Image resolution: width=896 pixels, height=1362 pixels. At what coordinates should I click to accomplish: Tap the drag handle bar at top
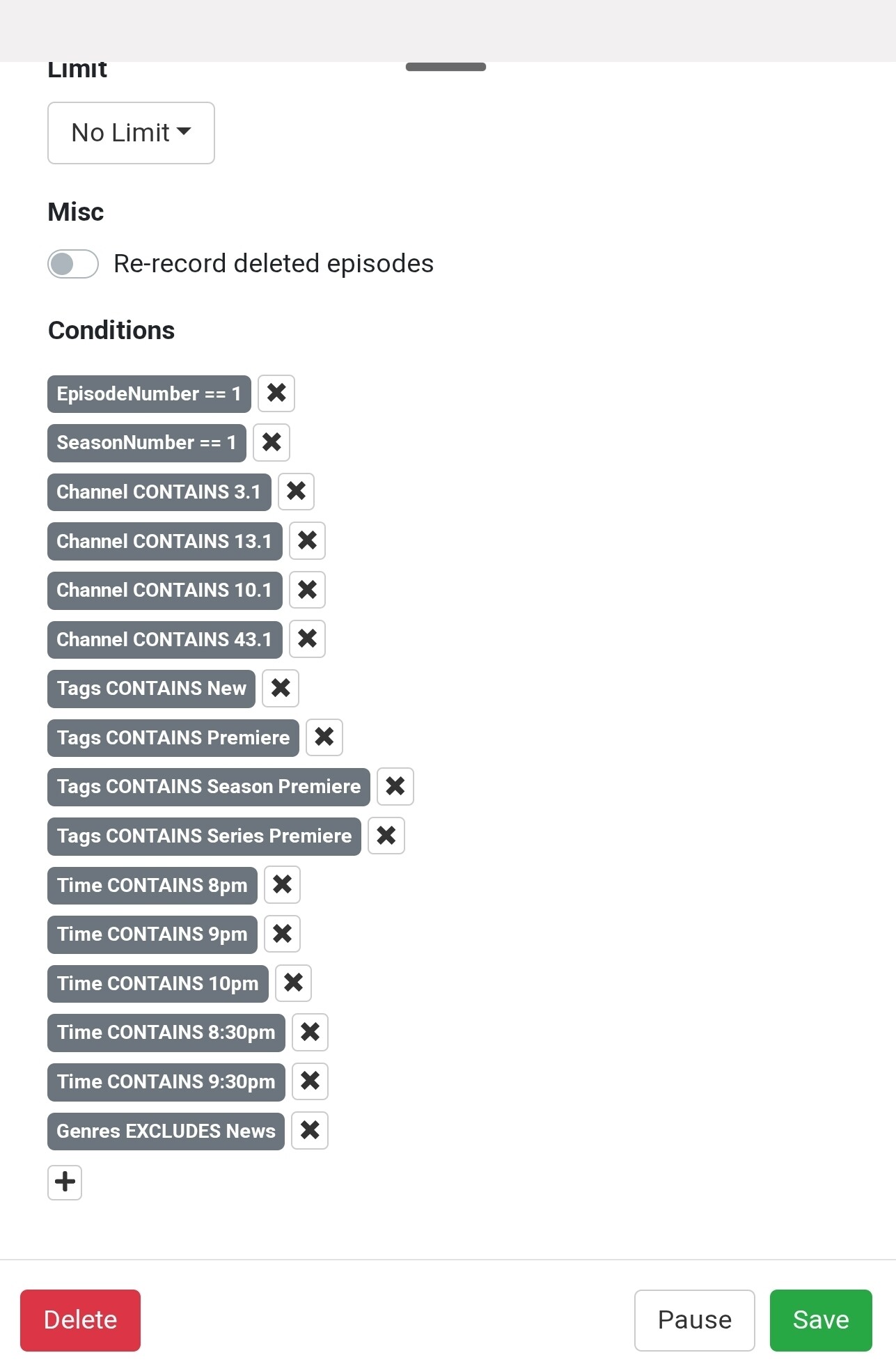(446, 67)
